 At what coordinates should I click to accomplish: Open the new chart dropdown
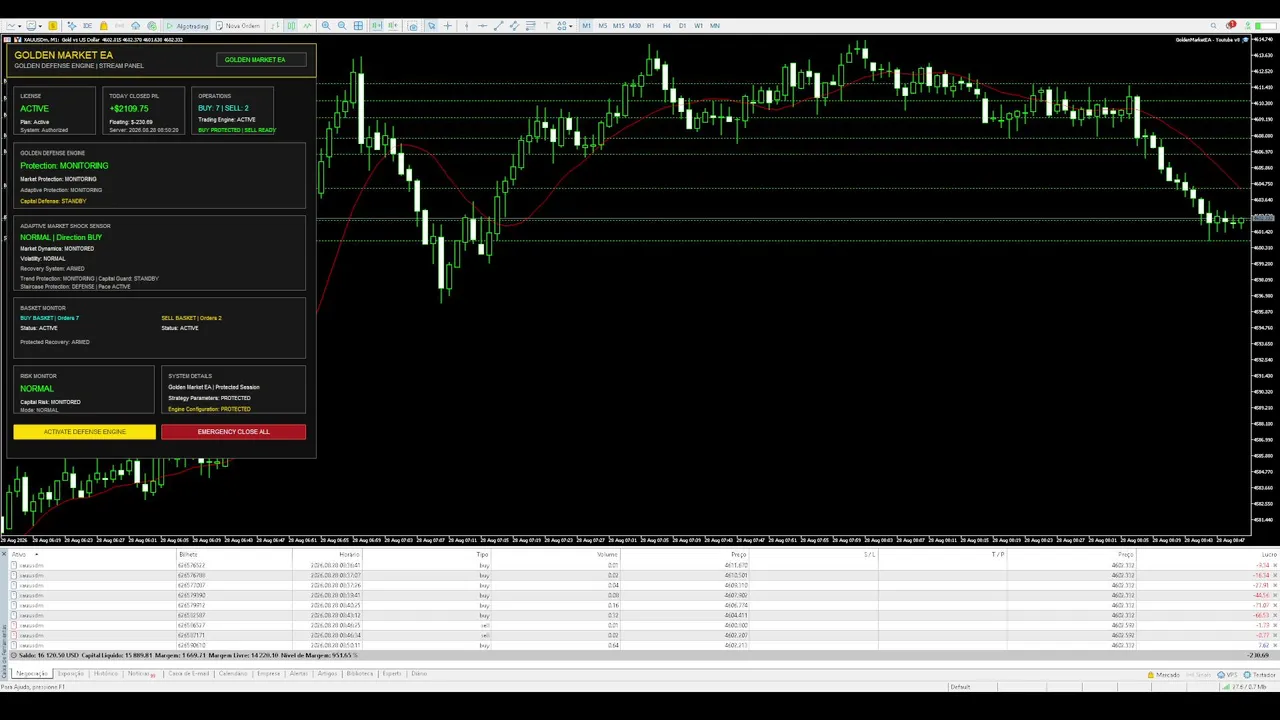20,26
